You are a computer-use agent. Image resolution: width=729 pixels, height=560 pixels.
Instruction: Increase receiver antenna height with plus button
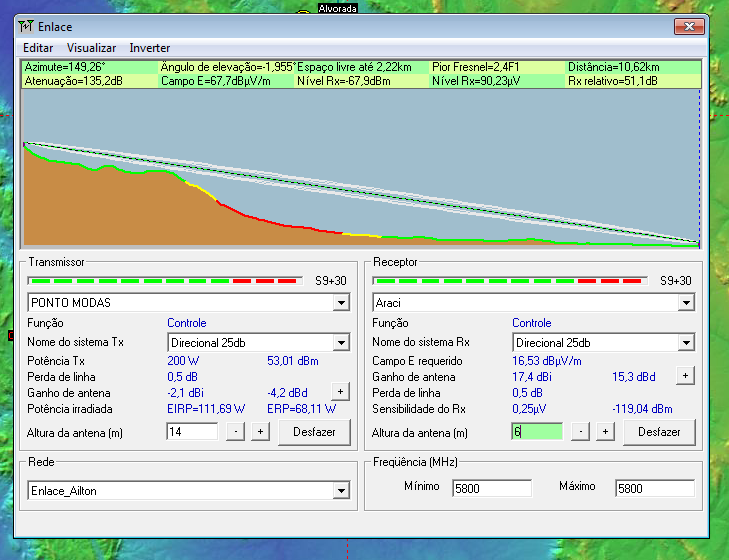point(605,432)
